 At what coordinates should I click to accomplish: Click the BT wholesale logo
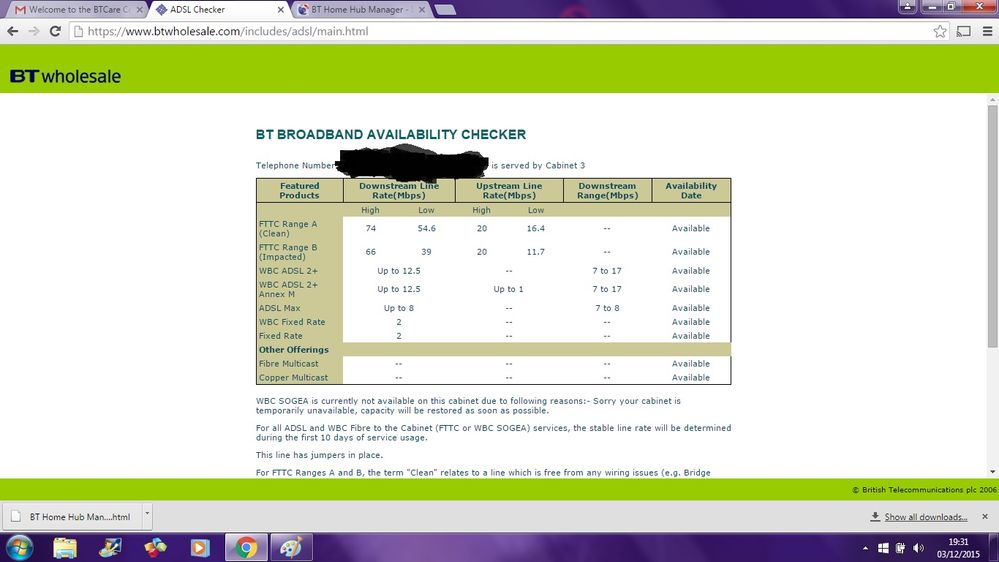pos(65,76)
